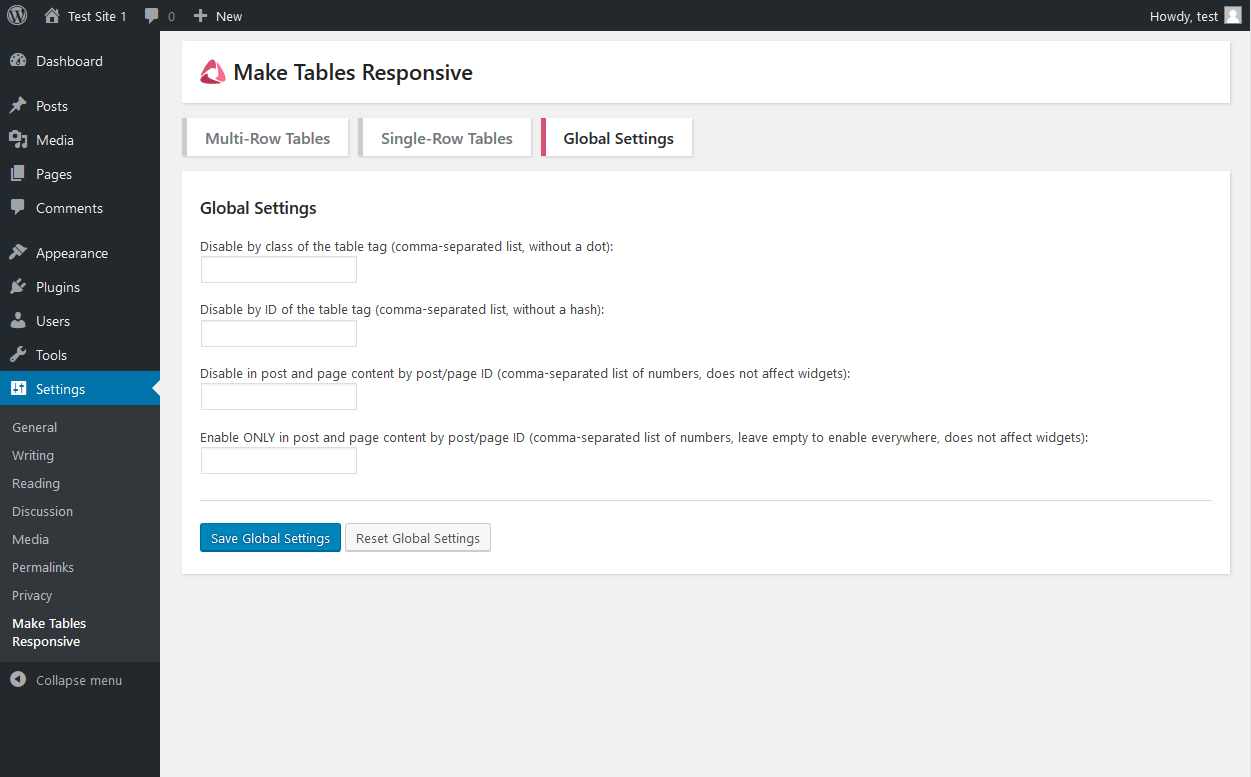Image resolution: width=1251 pixels, height=777 pixels.
Task: Click Reset Global Settings
Action: pos(417,537)
